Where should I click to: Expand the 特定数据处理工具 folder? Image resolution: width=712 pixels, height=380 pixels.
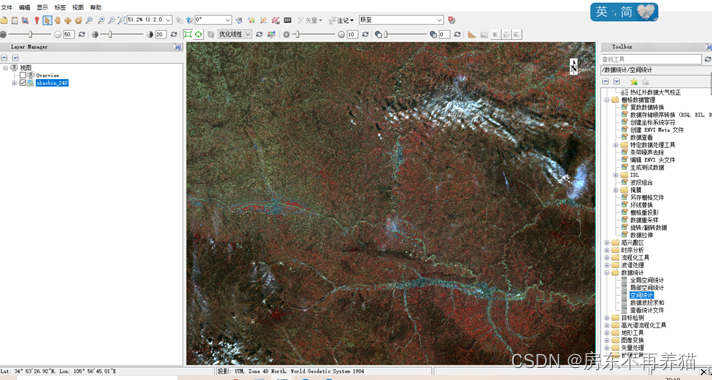coord(616,145)
